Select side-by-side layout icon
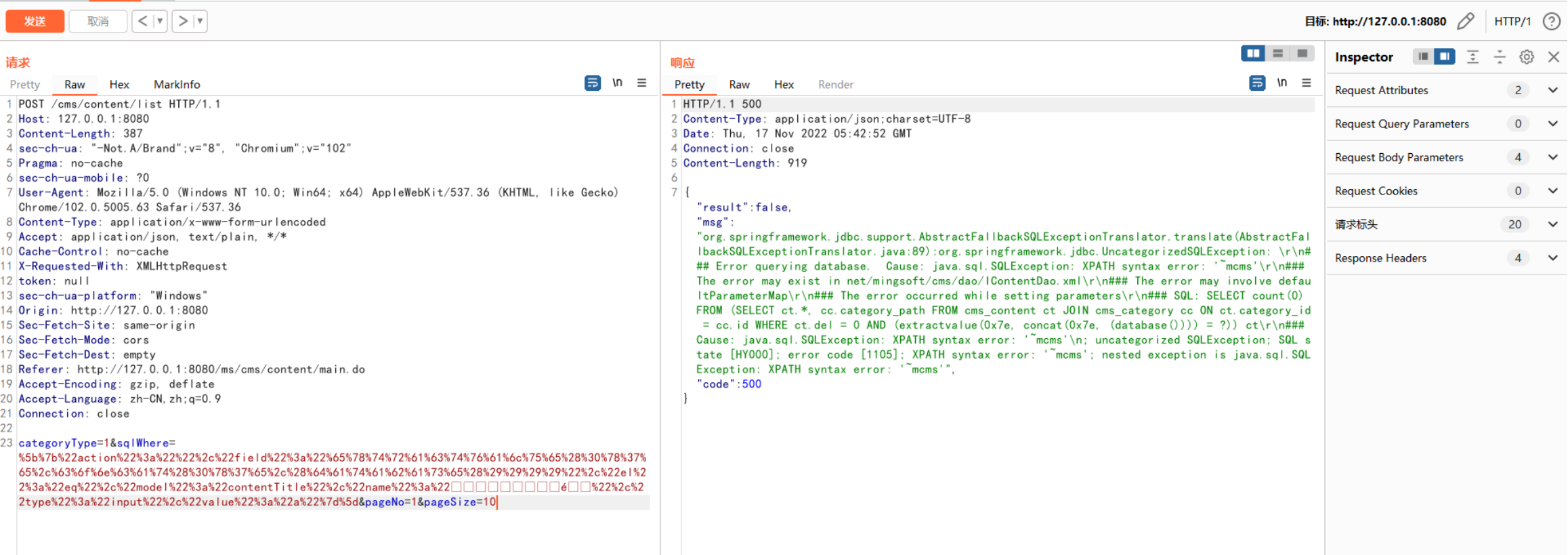 [x=1253, y=54]
